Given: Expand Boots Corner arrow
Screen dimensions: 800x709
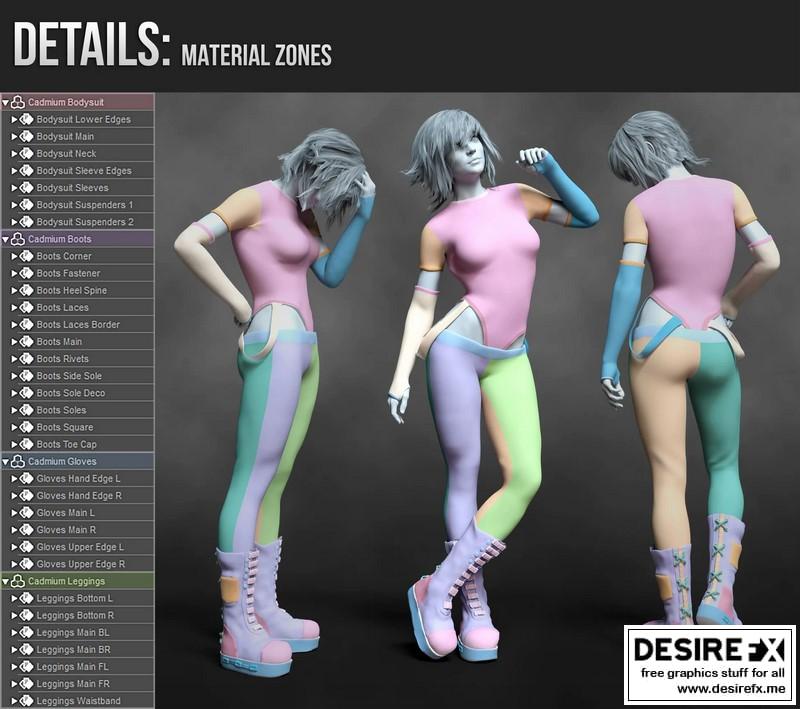Looking at the screenshot, I should (x=14, y=257).
